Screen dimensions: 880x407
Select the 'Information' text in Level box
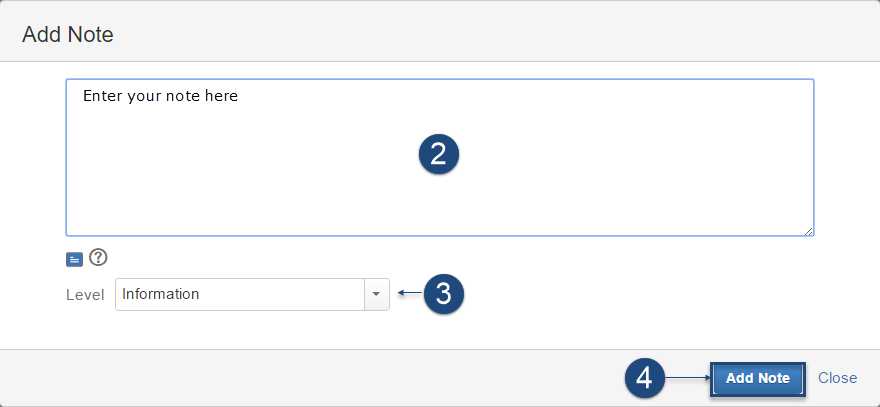coord(160,294)
